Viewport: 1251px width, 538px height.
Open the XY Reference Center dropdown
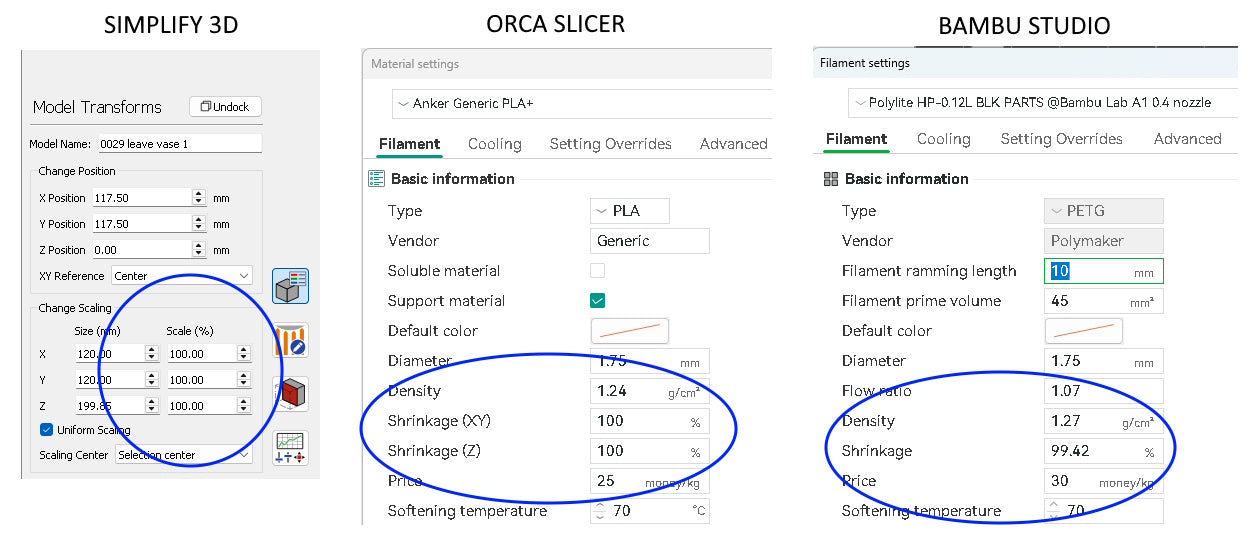(181, 276)
